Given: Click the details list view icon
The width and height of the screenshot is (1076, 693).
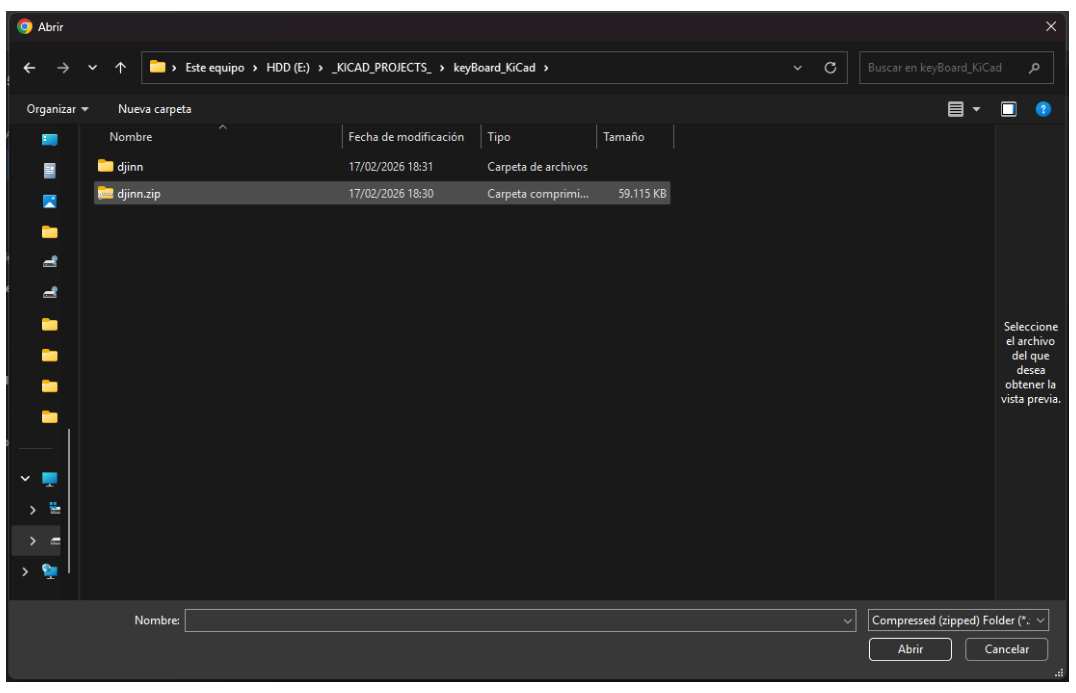Looking at the screenshot, I should tap(956, 108).
